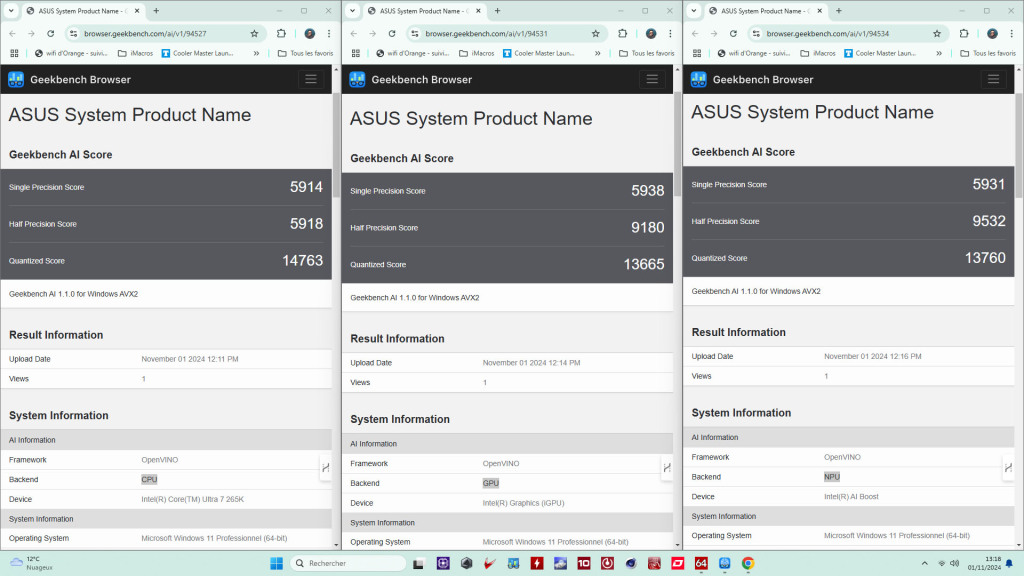Open the iMacros bookmark folder in the 94527 window
This screenshot has width=1024, height=576.
135,54
